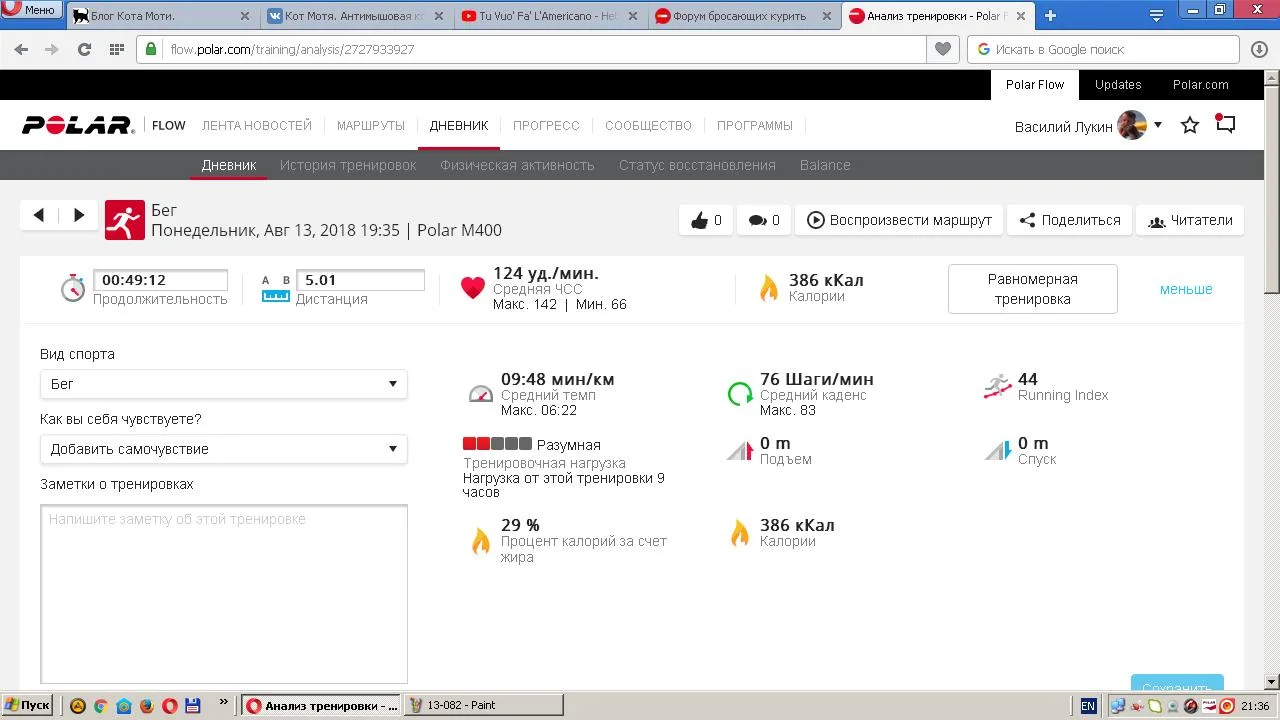Click Воспроизвести маршрут button
1280x720 pixels.
[899, 220]
